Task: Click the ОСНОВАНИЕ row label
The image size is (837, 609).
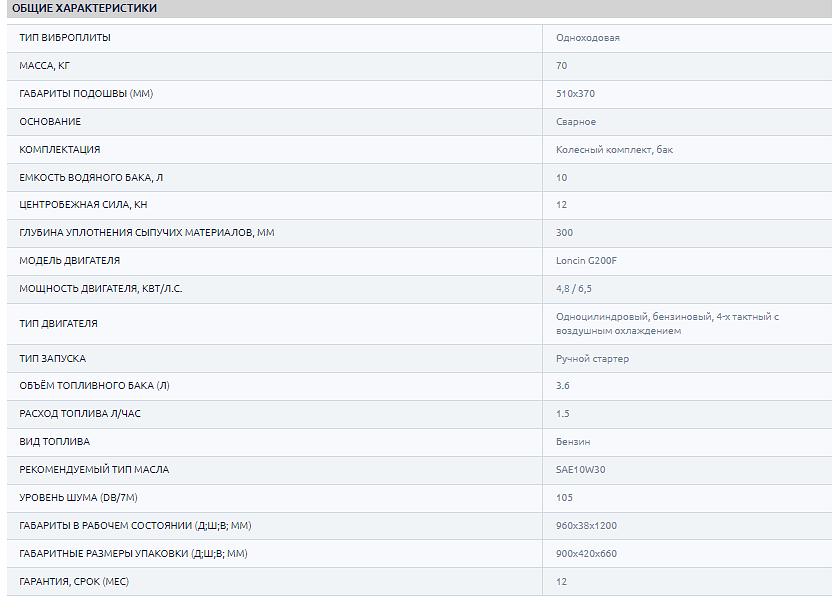Action: tap(50, 122)
